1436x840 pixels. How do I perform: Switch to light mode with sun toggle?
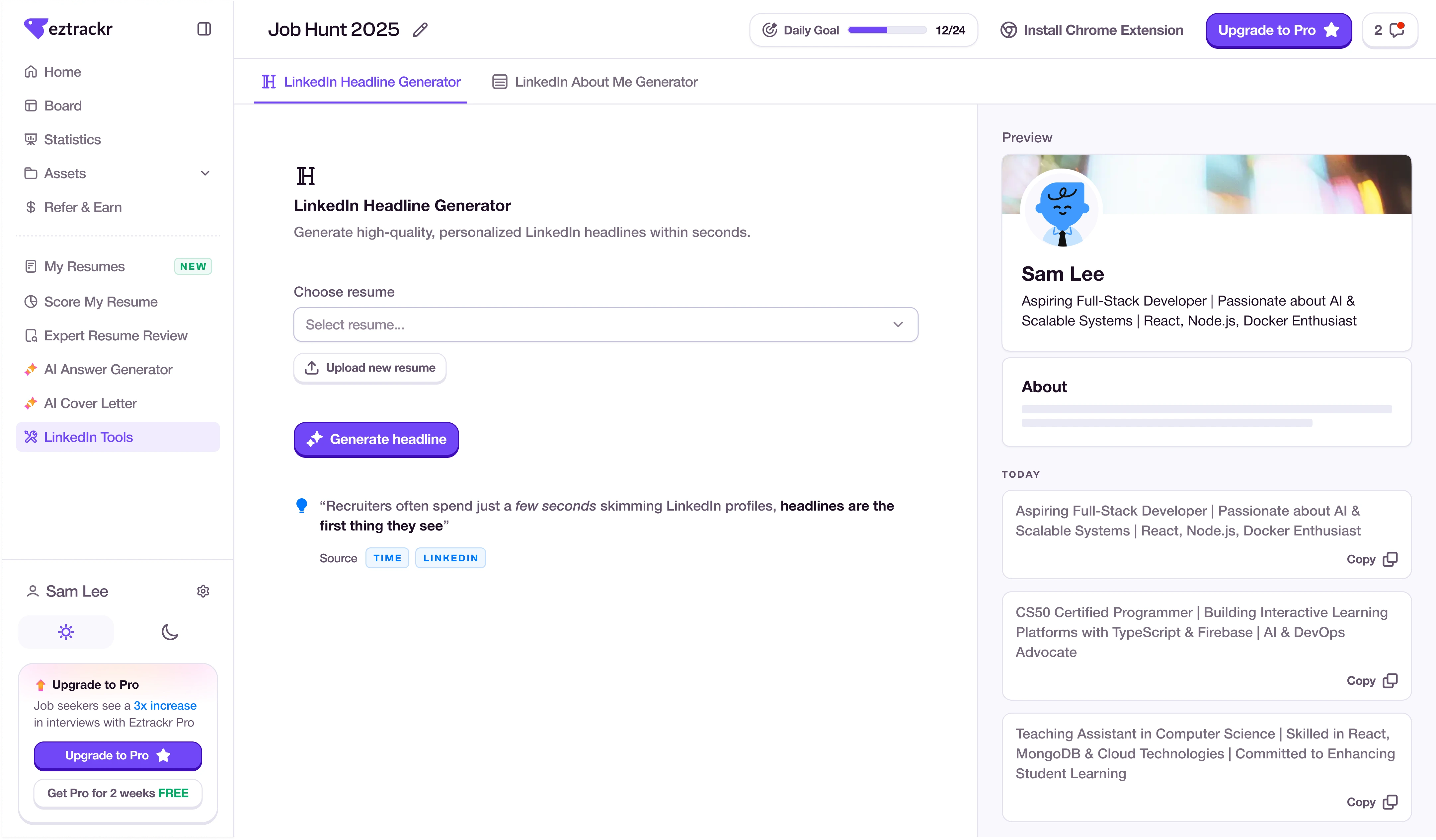66,632
